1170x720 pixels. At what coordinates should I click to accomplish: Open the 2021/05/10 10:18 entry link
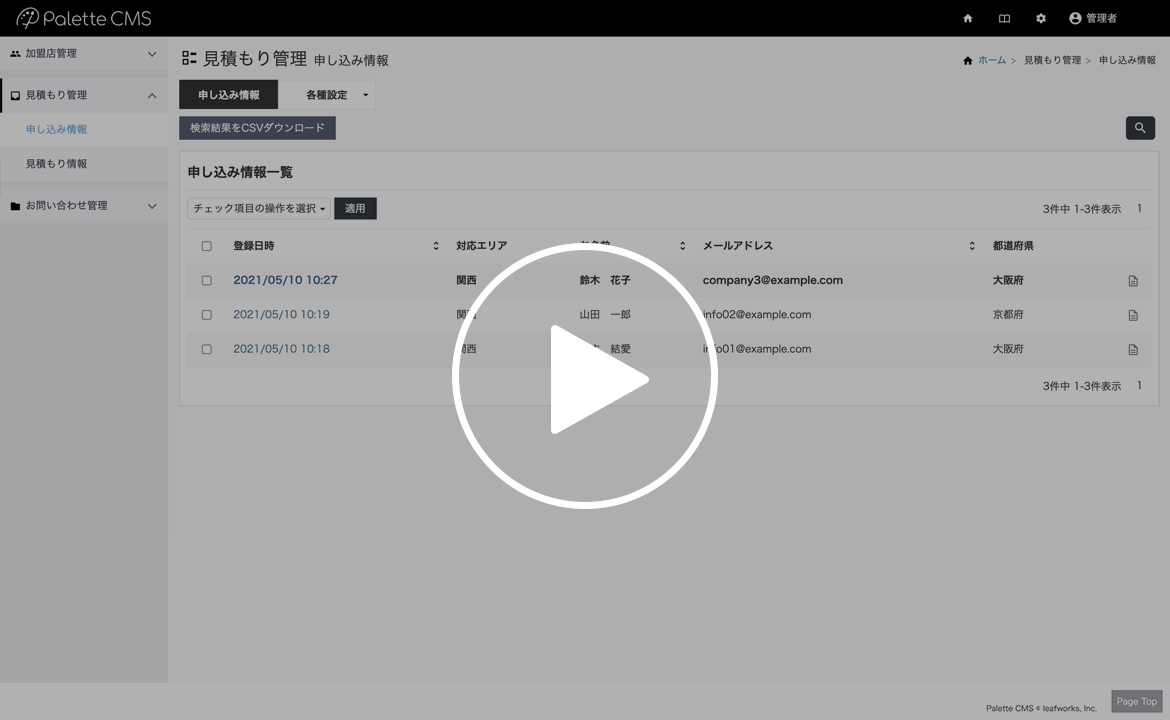(x=281, y=348)
